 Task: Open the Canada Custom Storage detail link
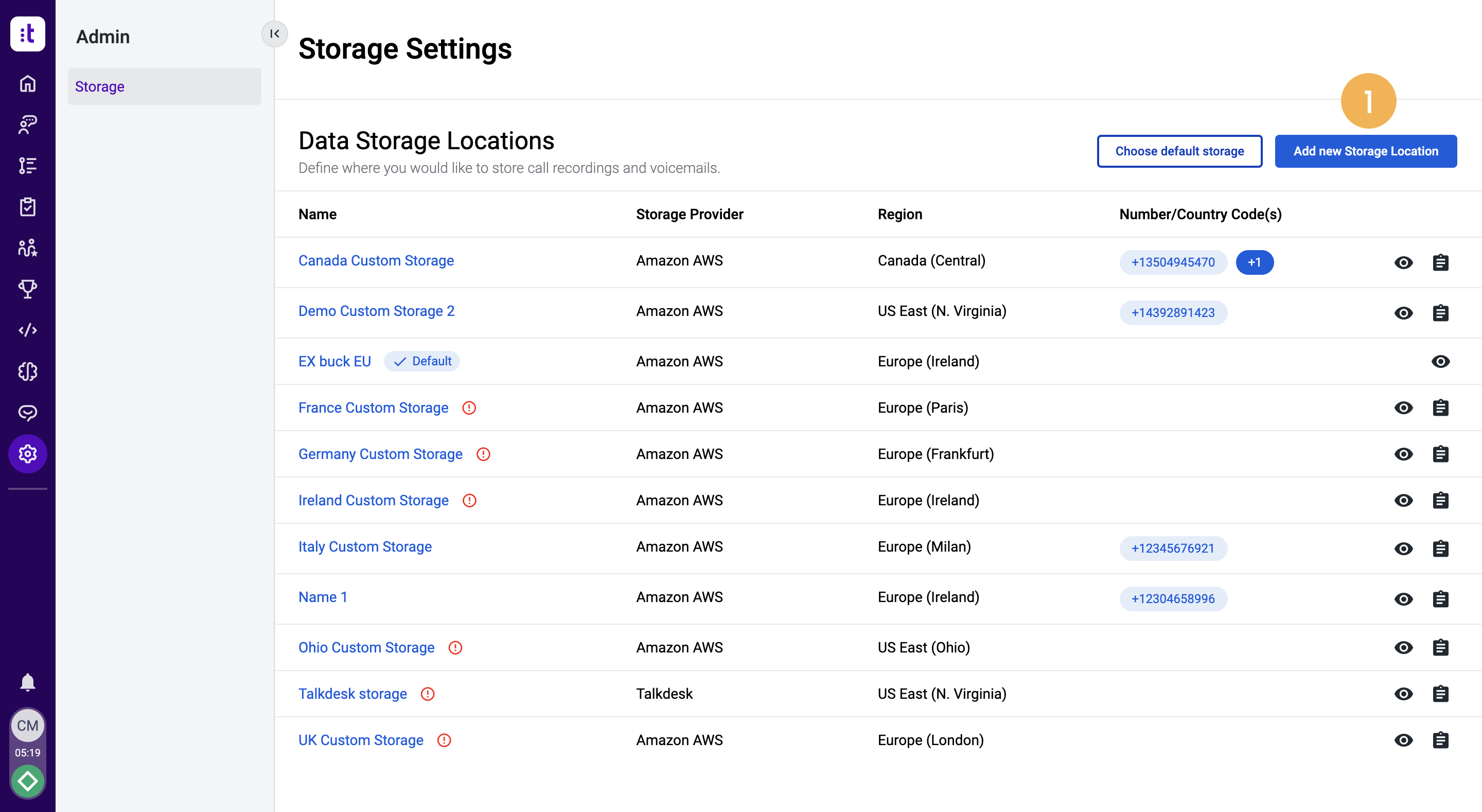[376, 261]
